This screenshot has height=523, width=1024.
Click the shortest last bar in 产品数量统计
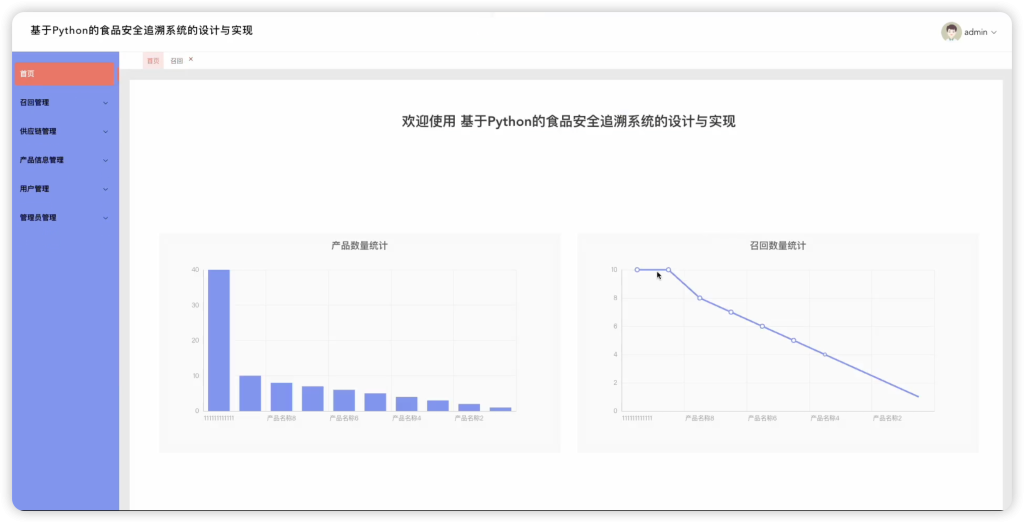point(500,409)
